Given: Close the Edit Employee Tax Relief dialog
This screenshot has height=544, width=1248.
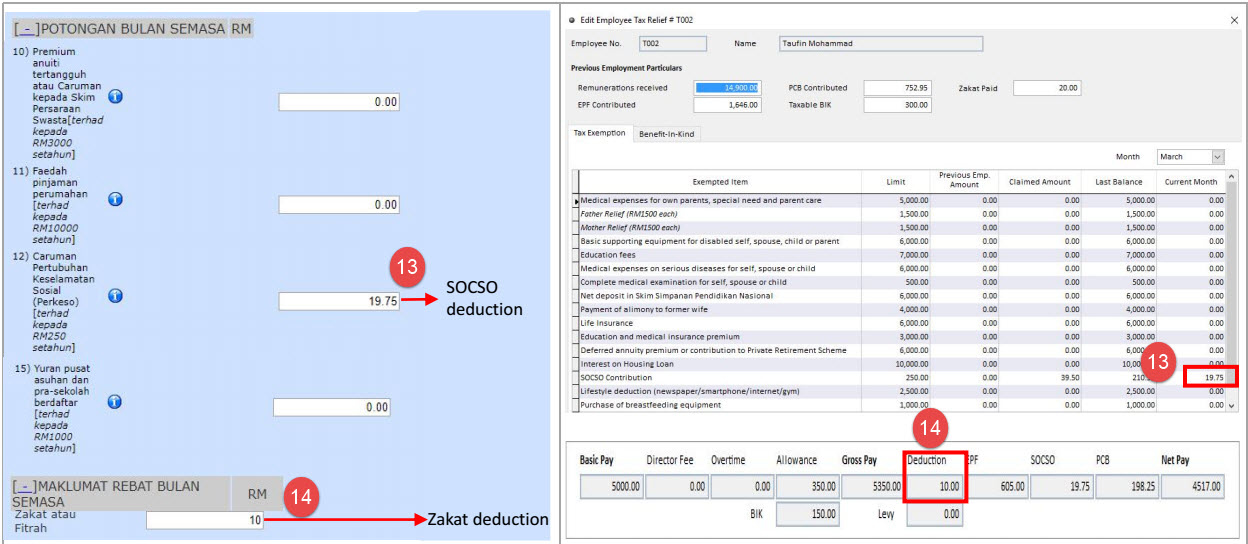Looking at the screenshot, I should (x=1233, y=19).
